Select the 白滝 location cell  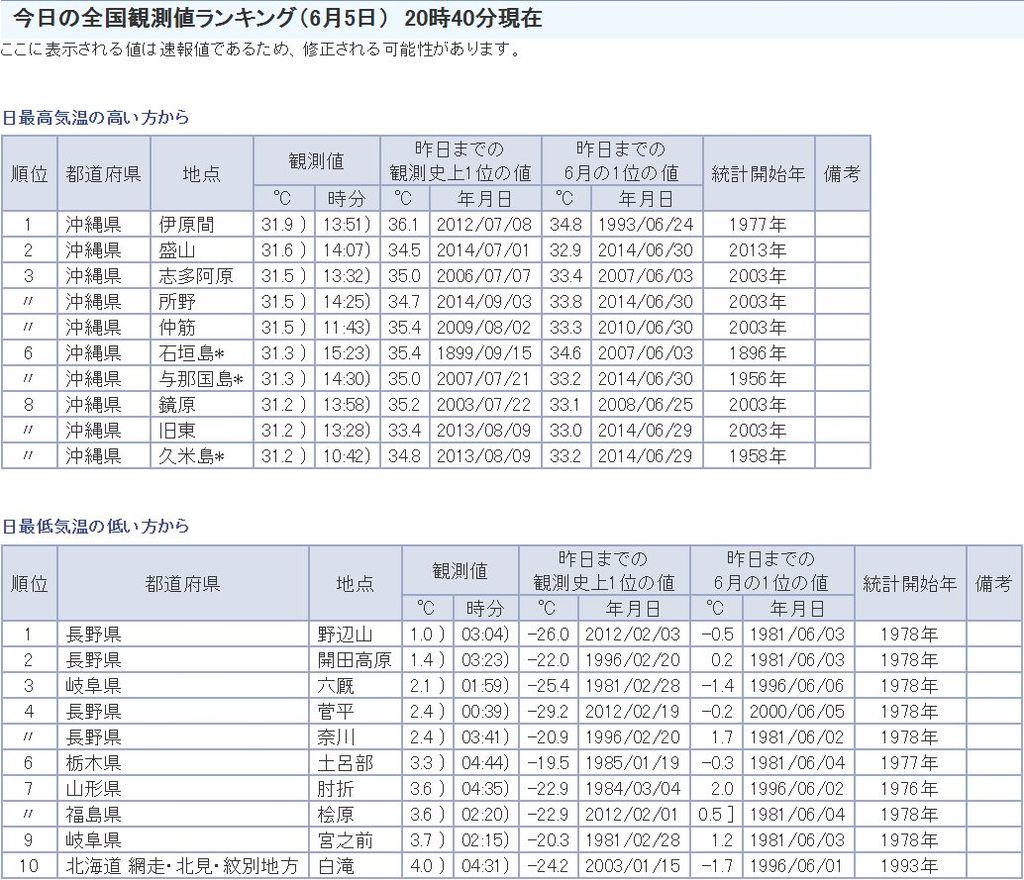pos(336,866)
